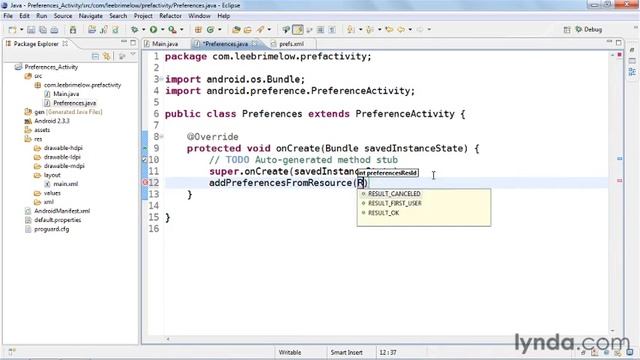
Task: Click the Open Task folder icon
Action: pos(248,30)
